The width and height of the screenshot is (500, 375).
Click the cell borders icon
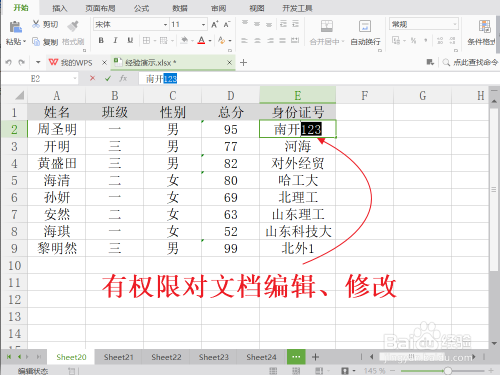click(146, 41)
